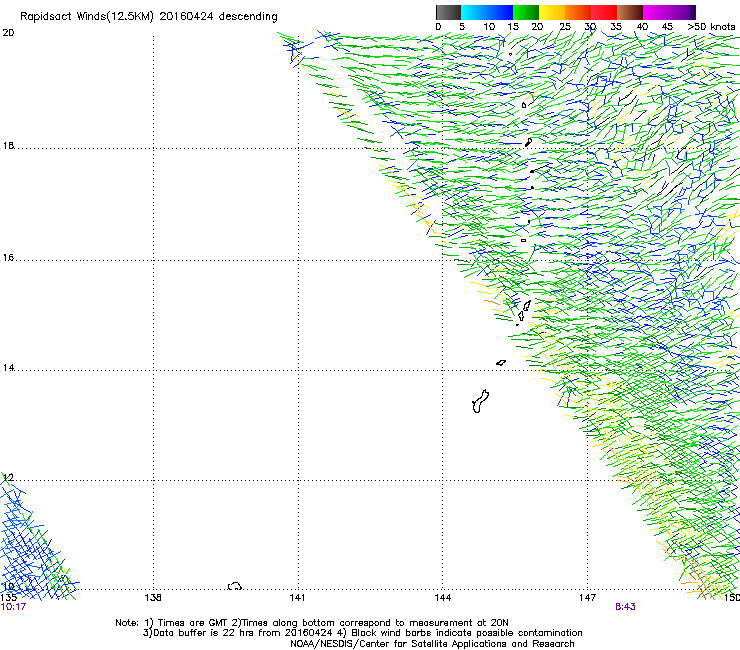Click the latitude axis label "18"
The height and width of the screenshot is (650, 740).
tap(8, 146)
